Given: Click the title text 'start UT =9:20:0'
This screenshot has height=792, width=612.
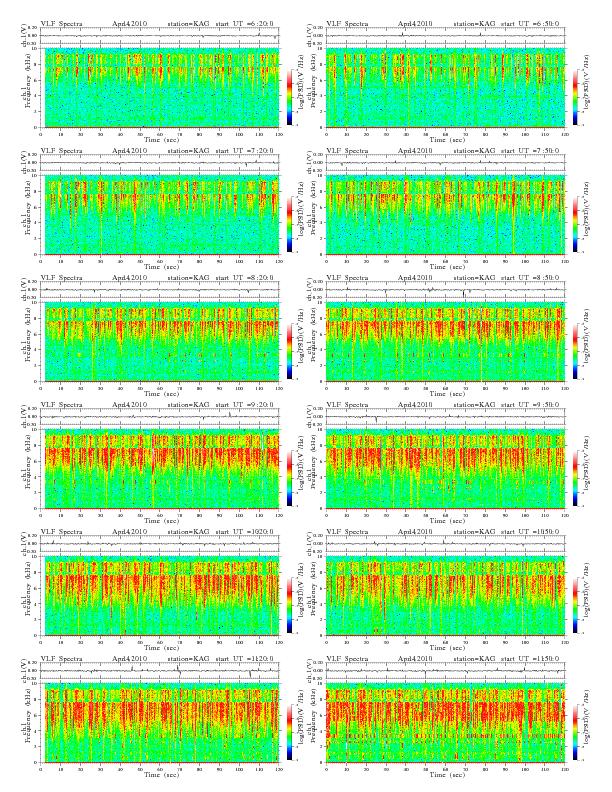Looking at the screenshot, I should [245, 405].
